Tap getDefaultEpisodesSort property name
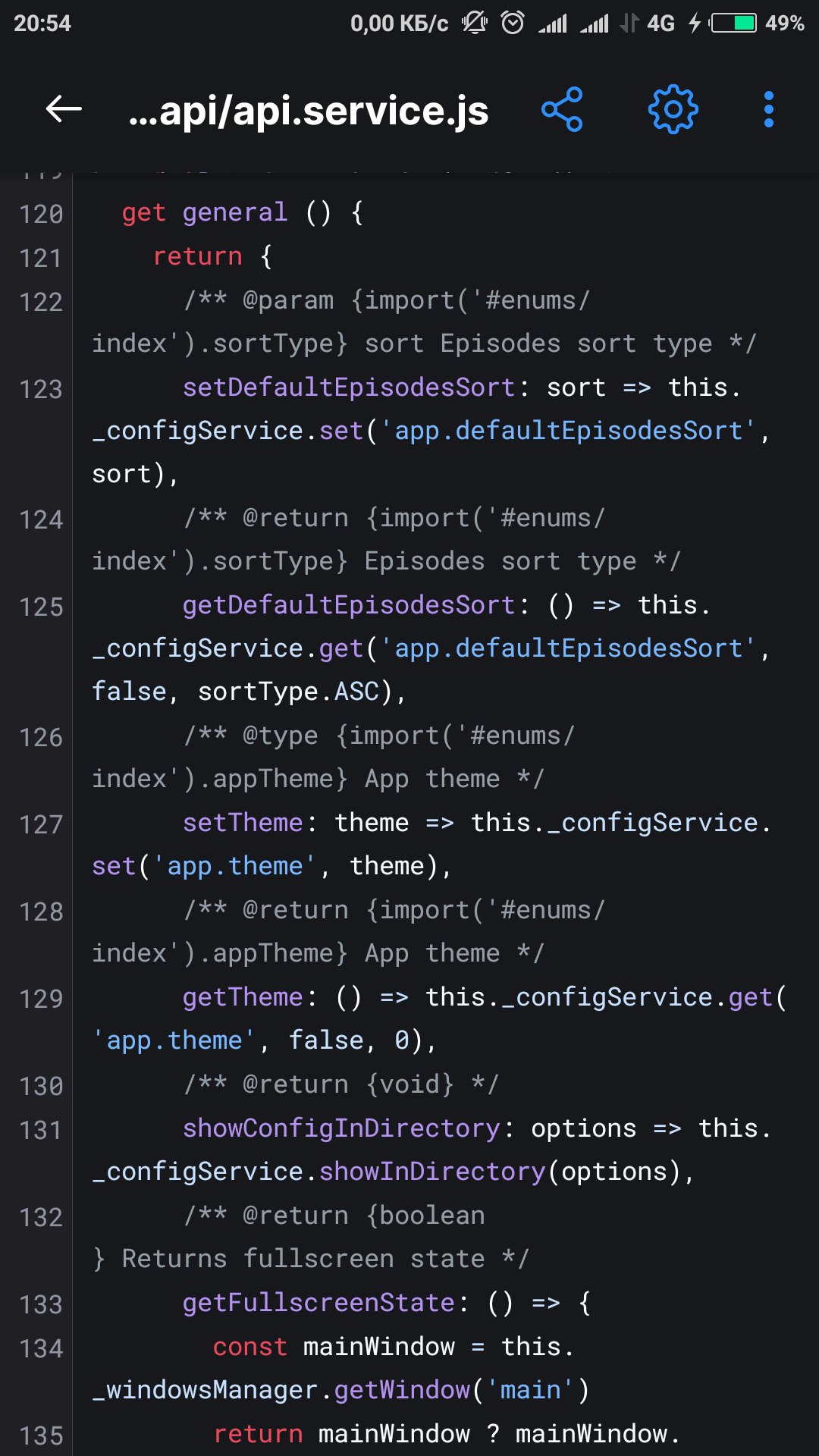 pyautogui.click(x=349, y=605)
